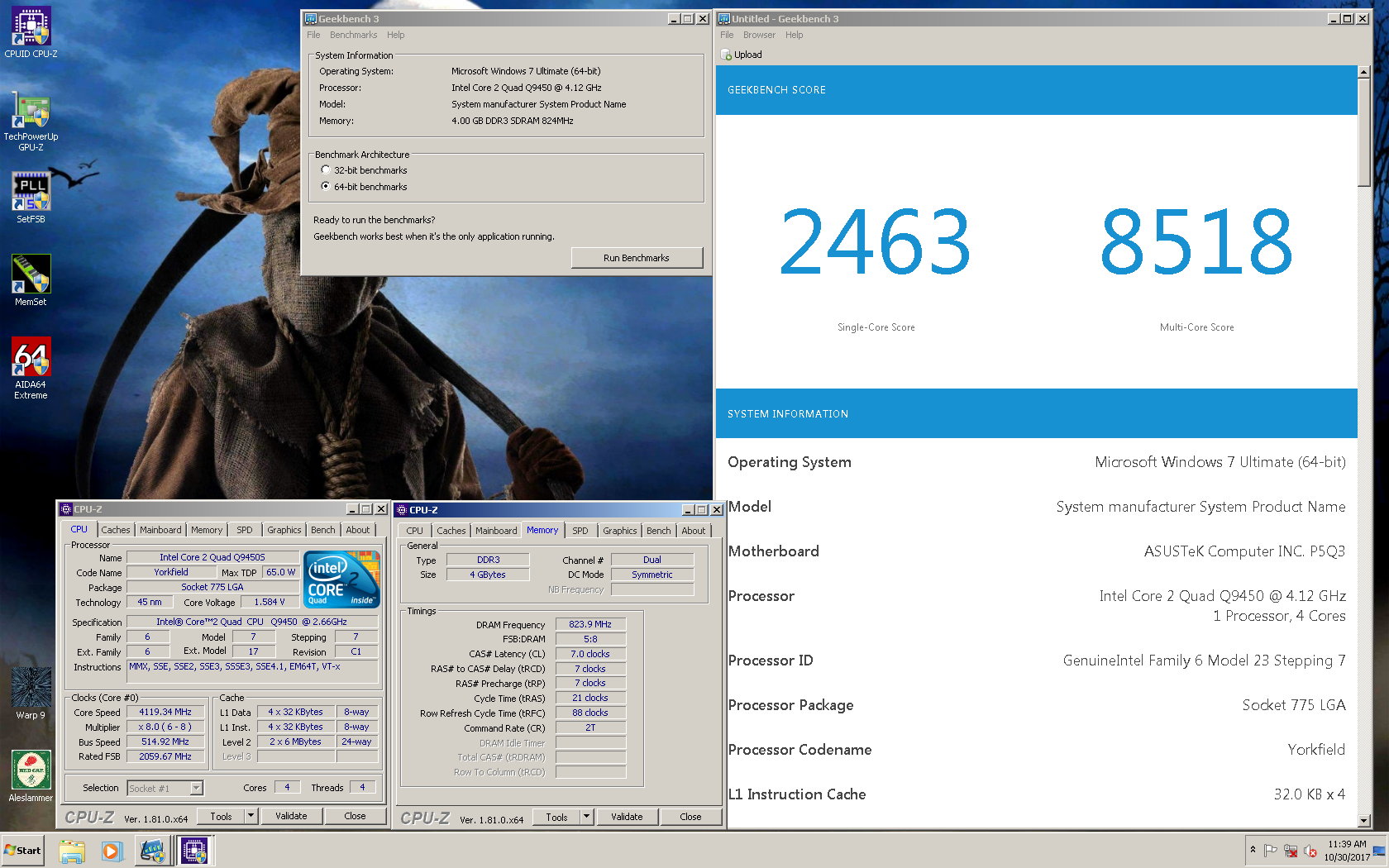
Task: Open Help menu in Untitled Geekbench window
Action: click(795, 35)
